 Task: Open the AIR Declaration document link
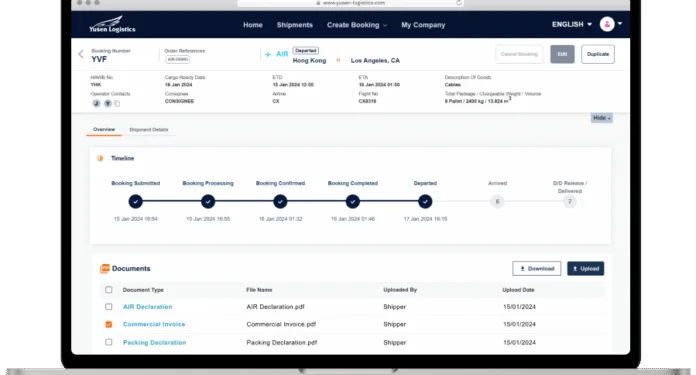[x=147, y=307]
